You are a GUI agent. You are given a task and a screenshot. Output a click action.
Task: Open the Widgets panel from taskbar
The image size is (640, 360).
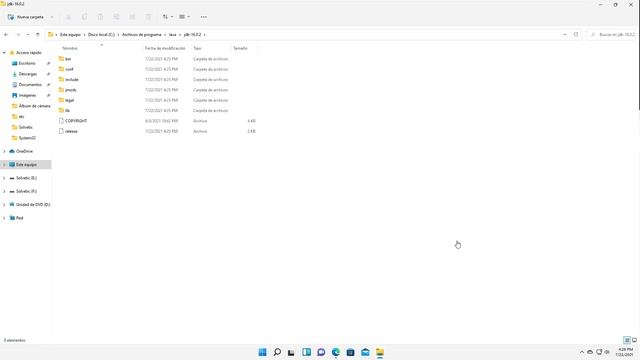click(x=307, y=352)
